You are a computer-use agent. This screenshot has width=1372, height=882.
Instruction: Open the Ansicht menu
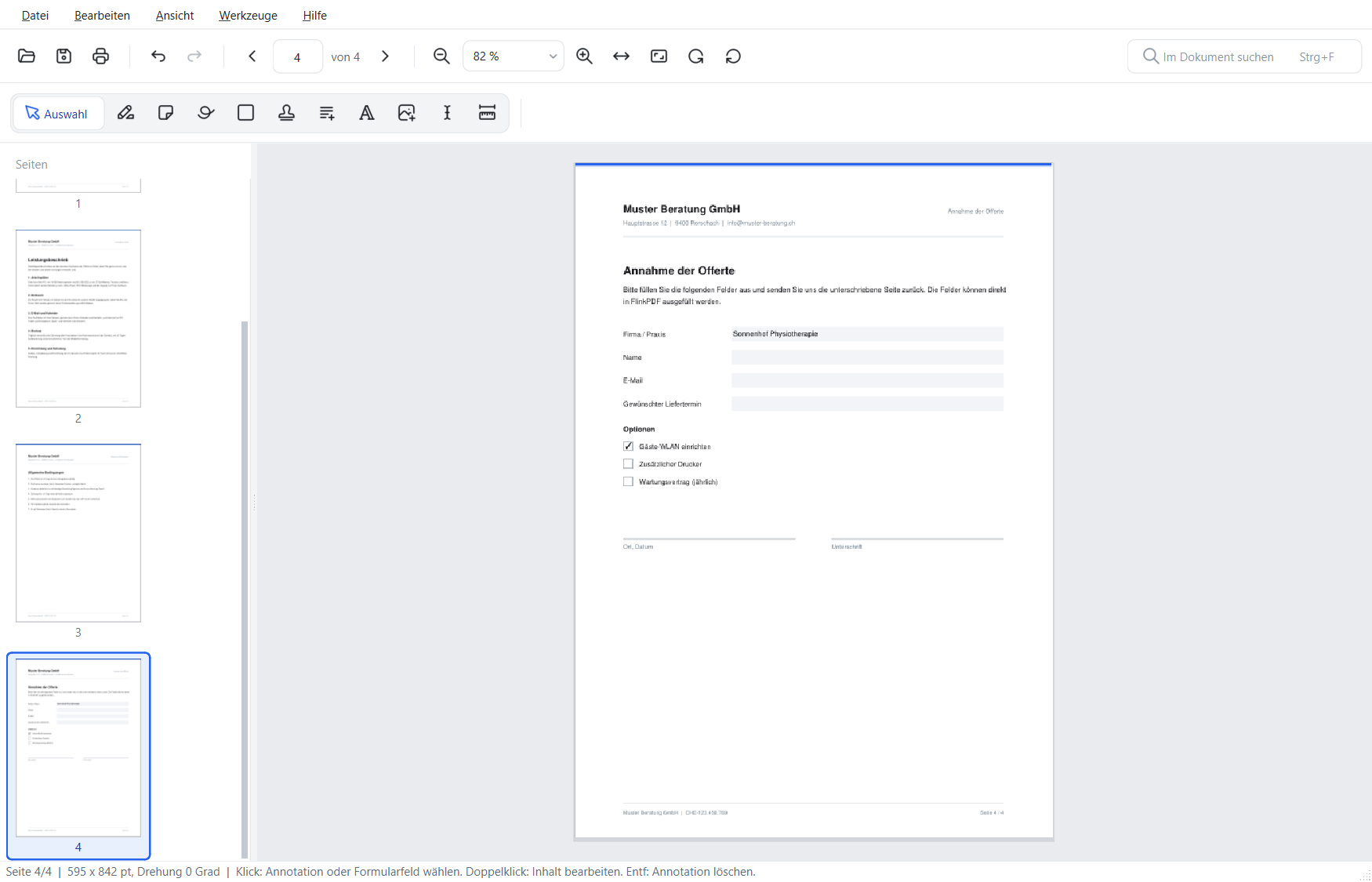pyautogui.click(x=175, y=15)
